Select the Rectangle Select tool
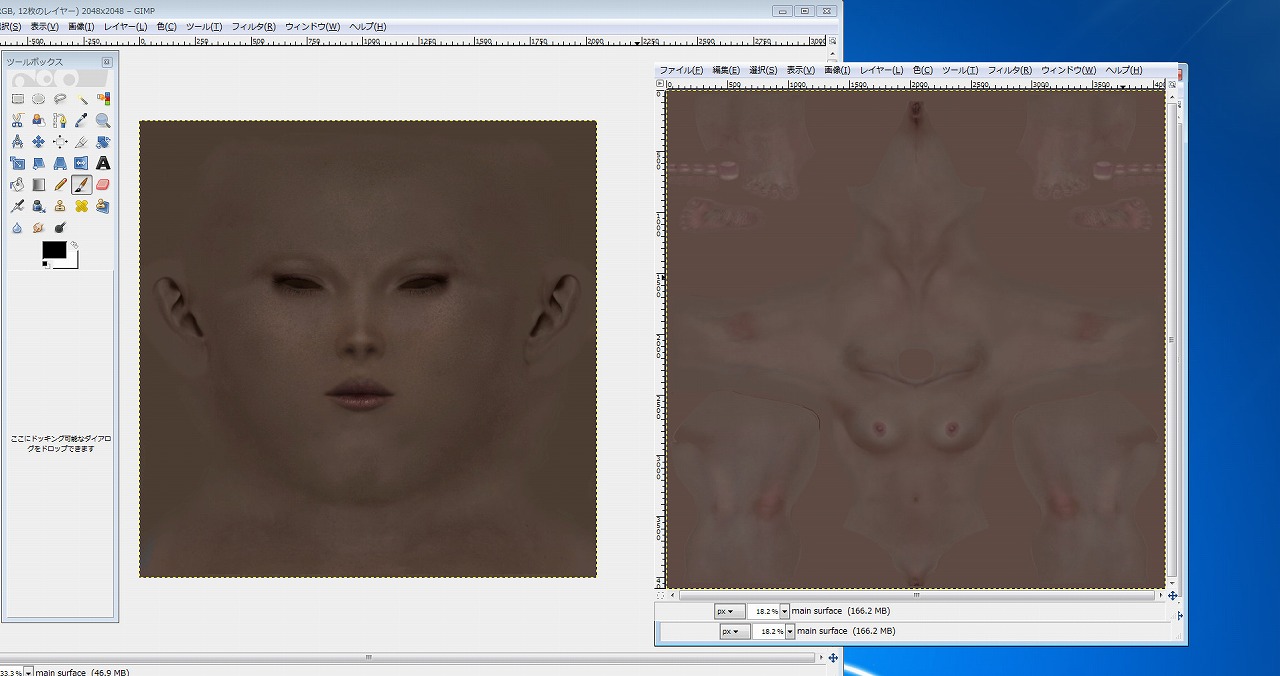1280x676 pixels. (17, 99)
